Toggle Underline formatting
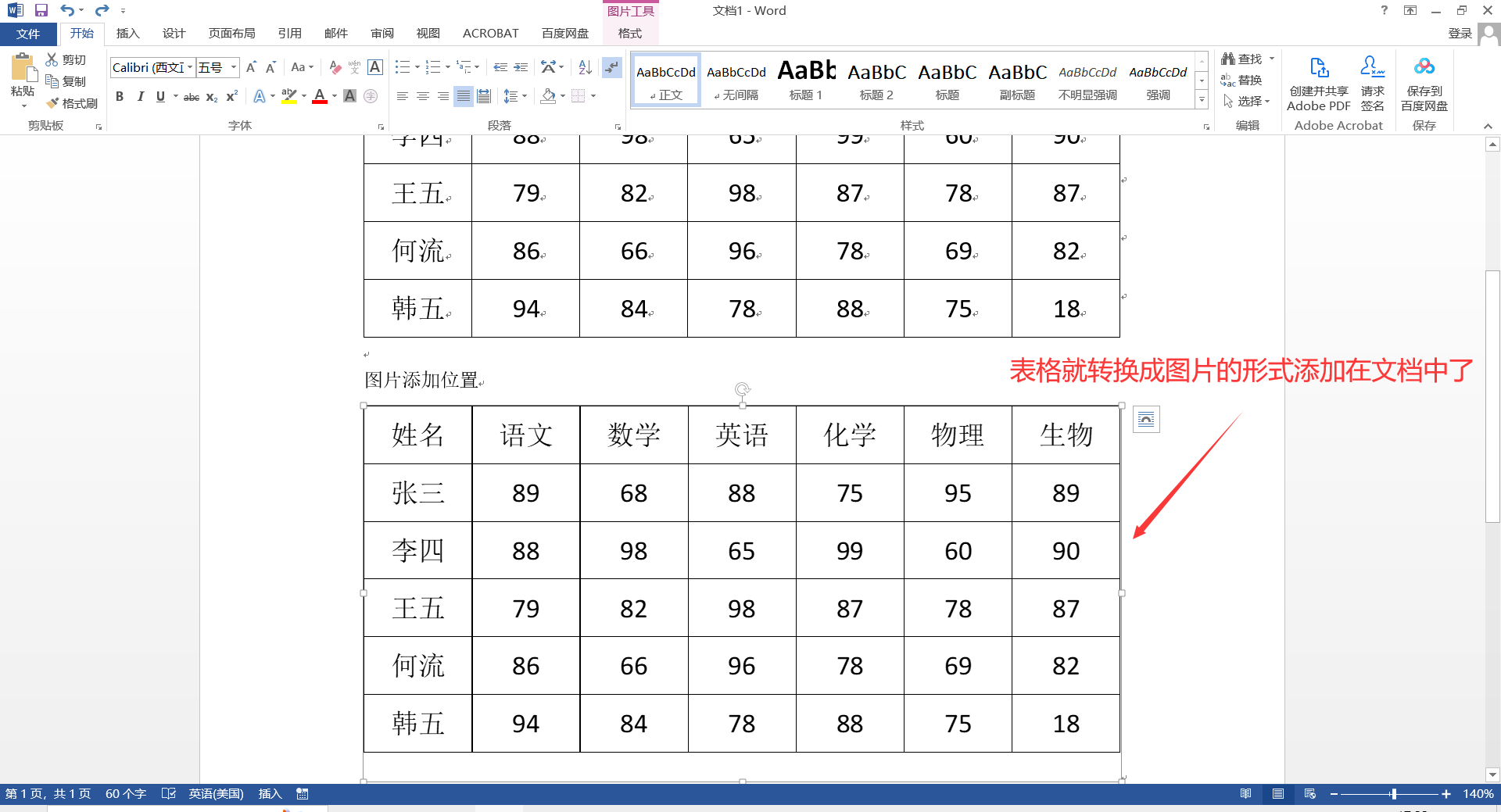Screen dimensions: 1501x812 160,96
